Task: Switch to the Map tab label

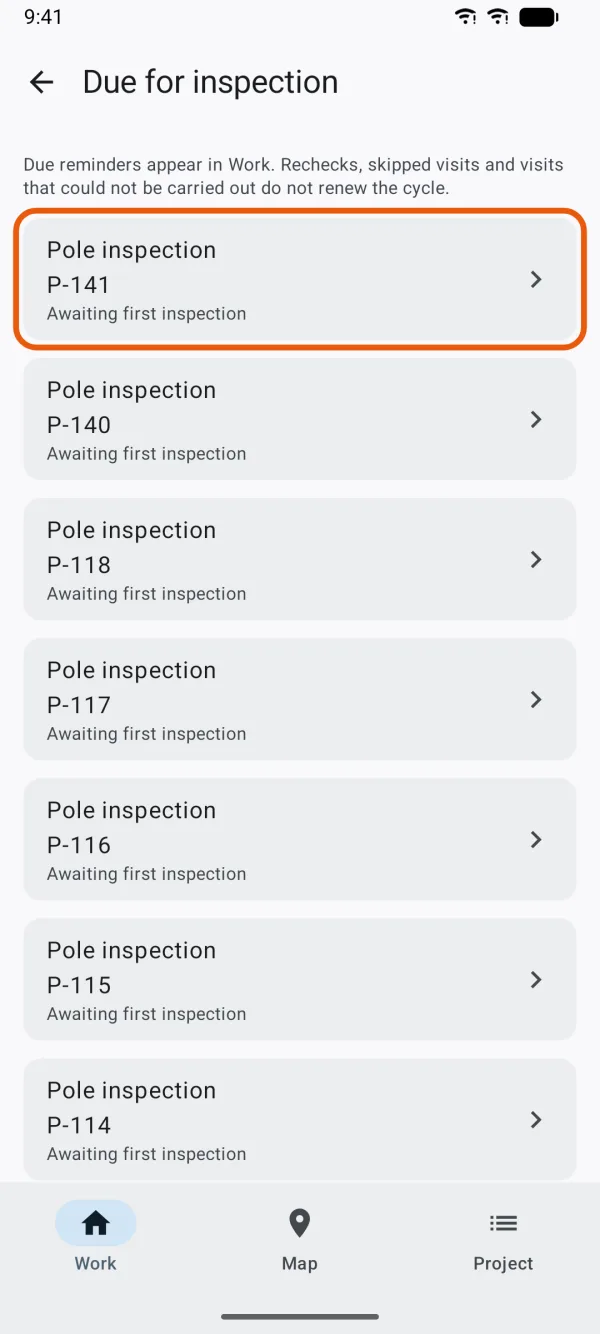Action: point(299,1263)
